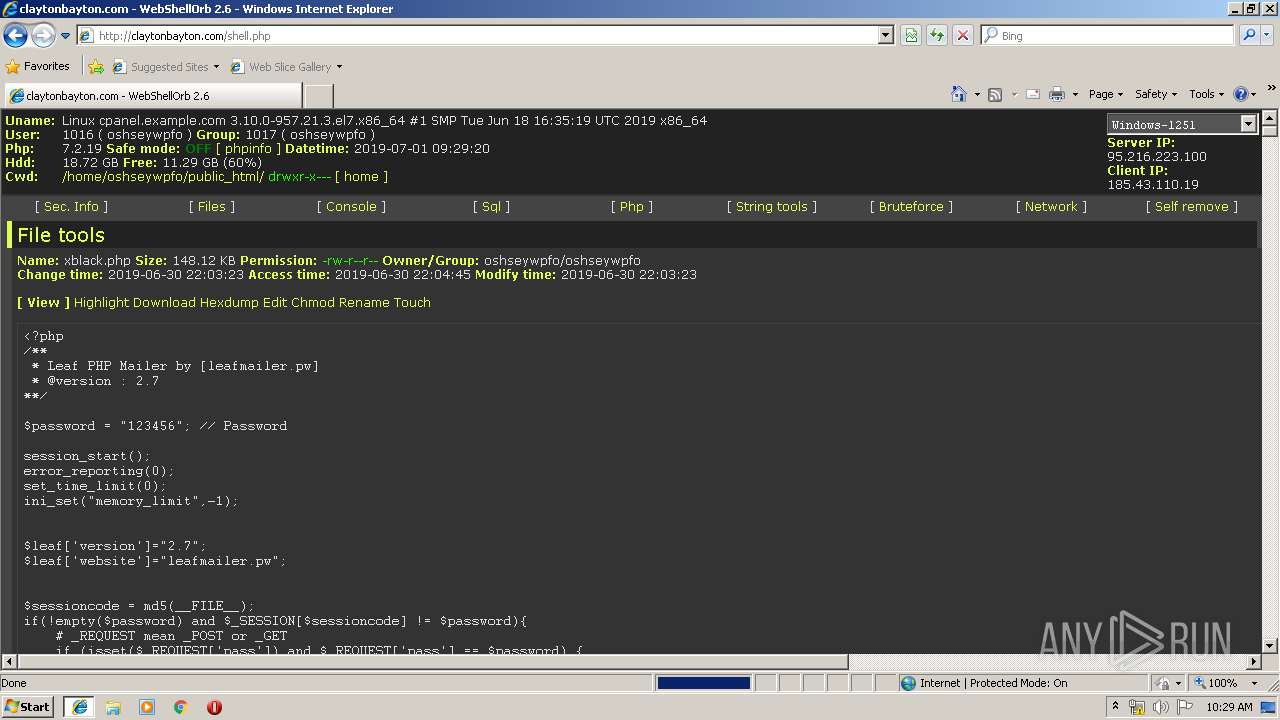Viewport: 1280px width, 720px height.
Task: Open the Hexdump file view
Action: pyautogui.click(x=229, y=302)
